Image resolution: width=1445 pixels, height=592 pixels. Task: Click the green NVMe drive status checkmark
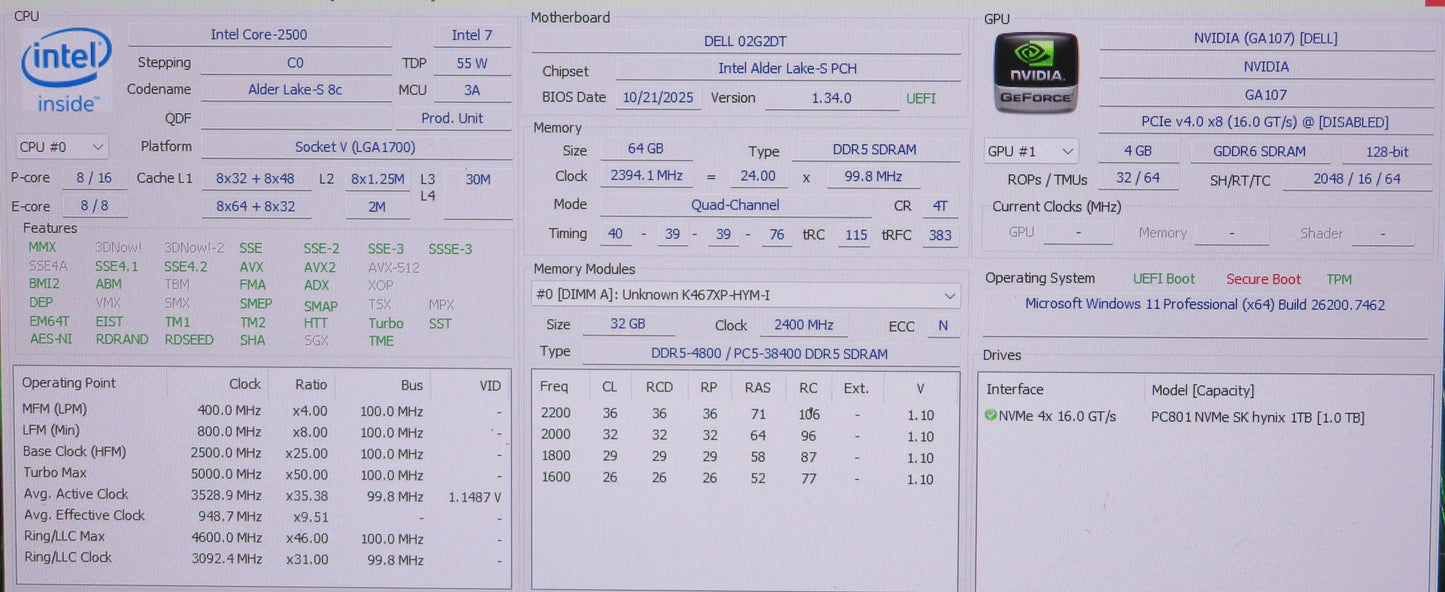pos(991,417)
